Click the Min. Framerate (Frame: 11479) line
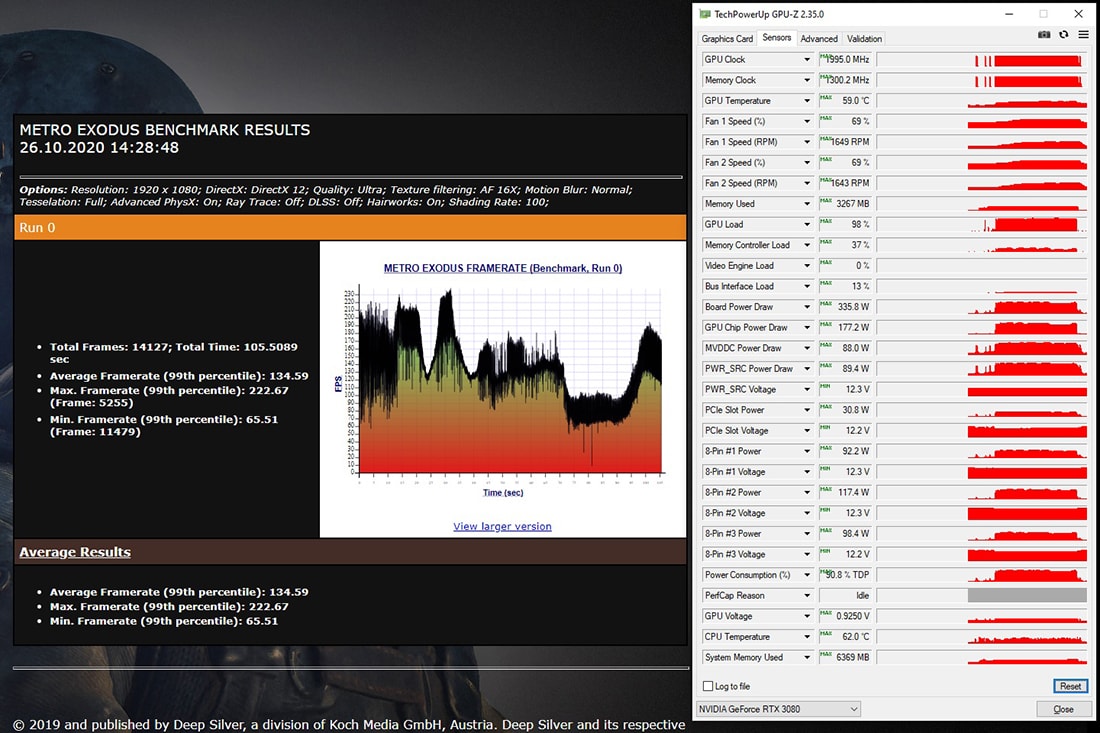 (164, 426)
